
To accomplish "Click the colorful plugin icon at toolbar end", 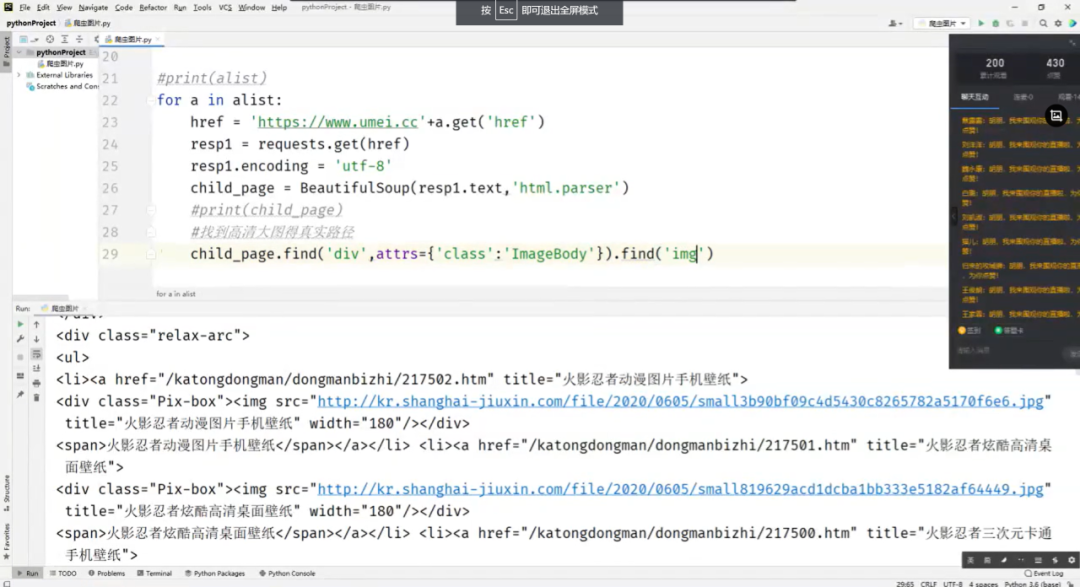I will pos(1072,23).
